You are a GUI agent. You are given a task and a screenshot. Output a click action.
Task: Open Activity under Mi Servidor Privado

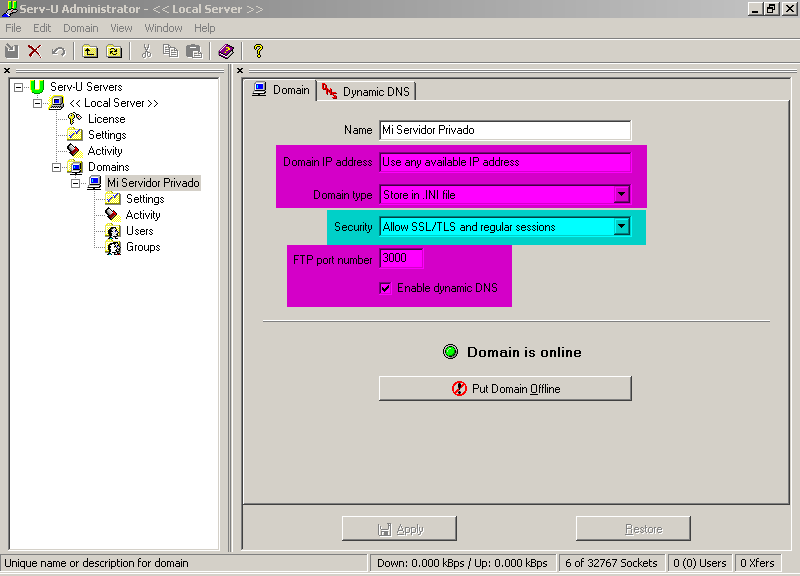[x=142, y=215]
